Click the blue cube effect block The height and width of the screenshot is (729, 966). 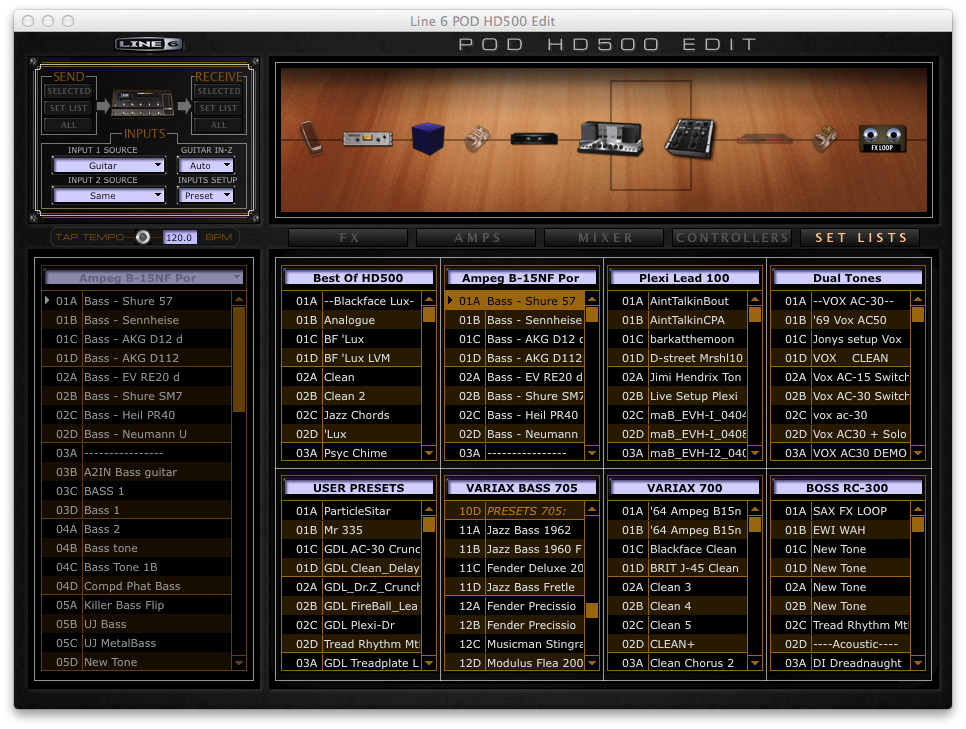[428, 138]
